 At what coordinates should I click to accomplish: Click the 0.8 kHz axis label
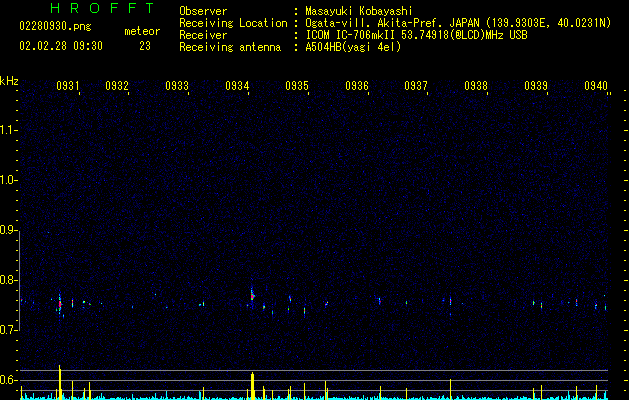[x=8, y=280]
